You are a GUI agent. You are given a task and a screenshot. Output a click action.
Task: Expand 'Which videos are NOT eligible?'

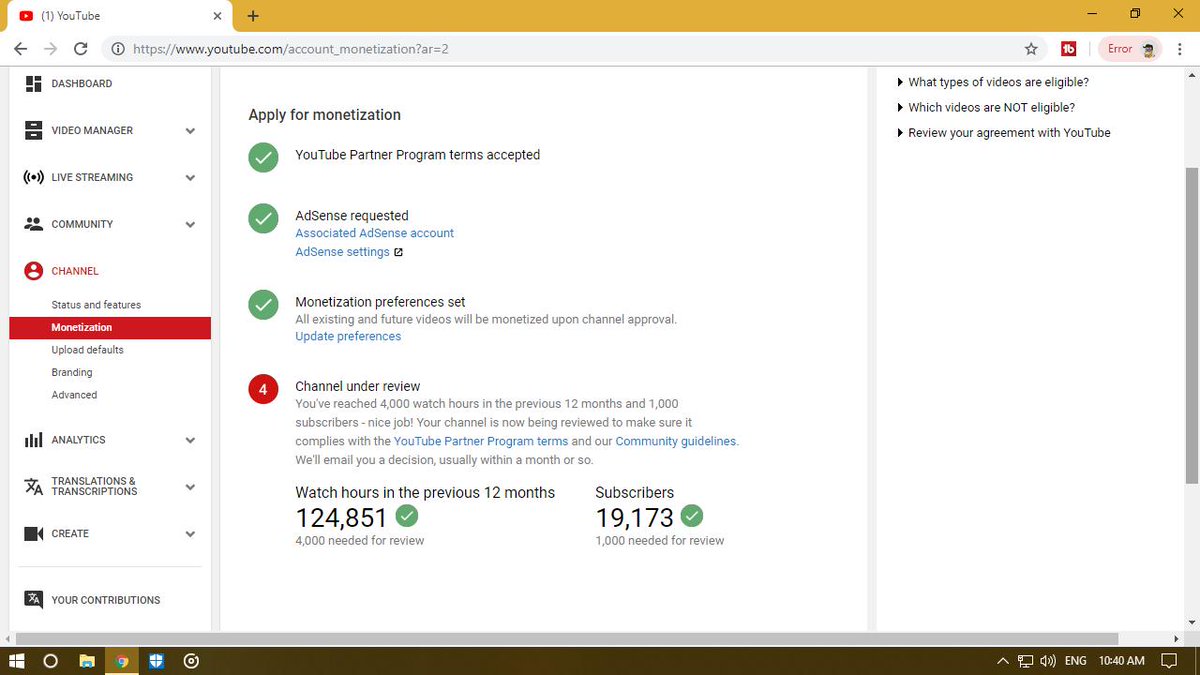point(986,107)
